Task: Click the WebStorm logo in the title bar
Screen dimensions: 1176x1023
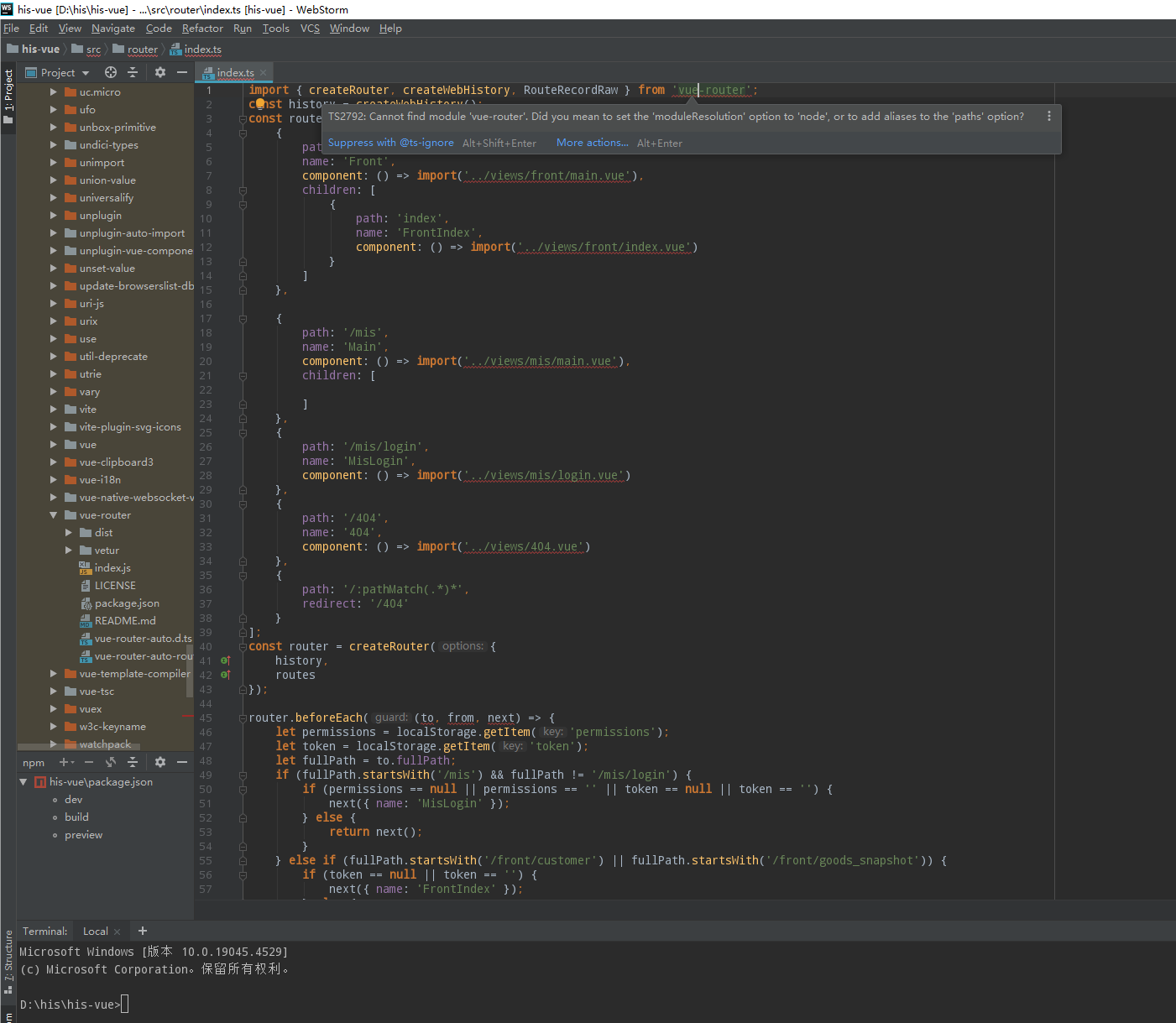Action: [7, 9]
